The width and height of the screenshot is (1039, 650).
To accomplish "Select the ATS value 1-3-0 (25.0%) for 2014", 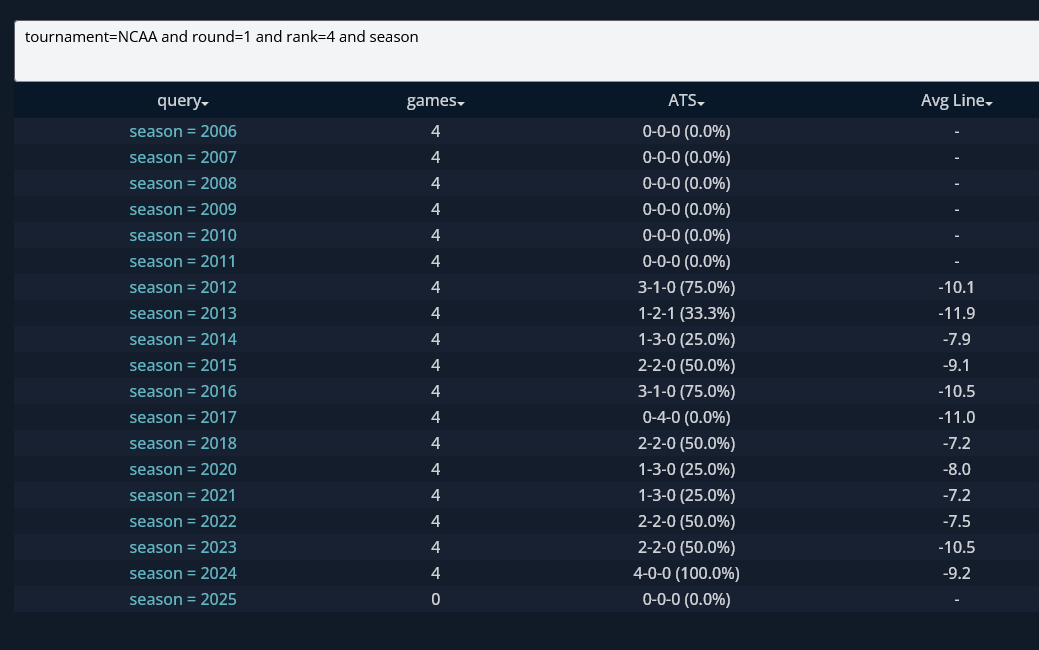I will [686, 339].
